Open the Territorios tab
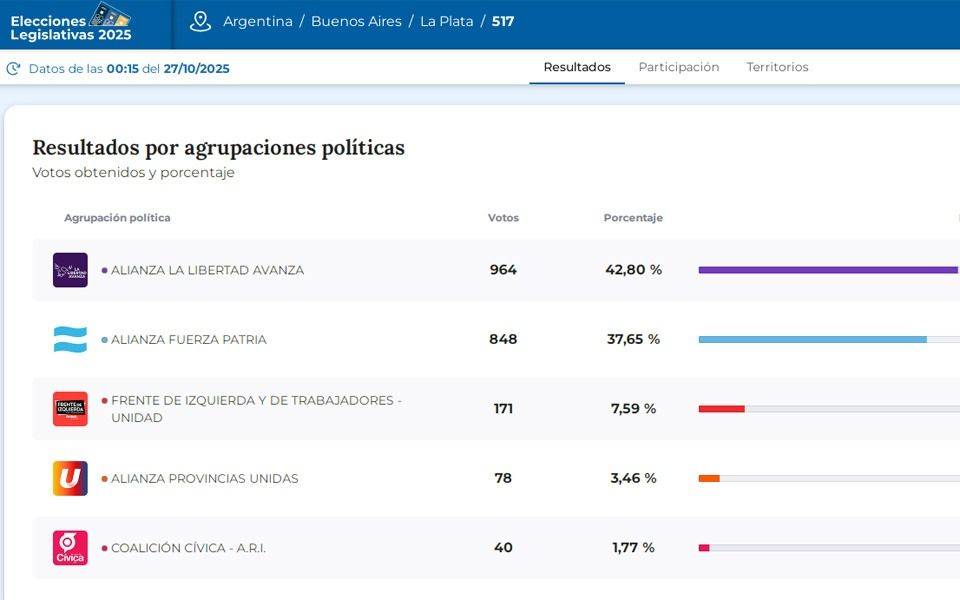 tap(777, 67)
